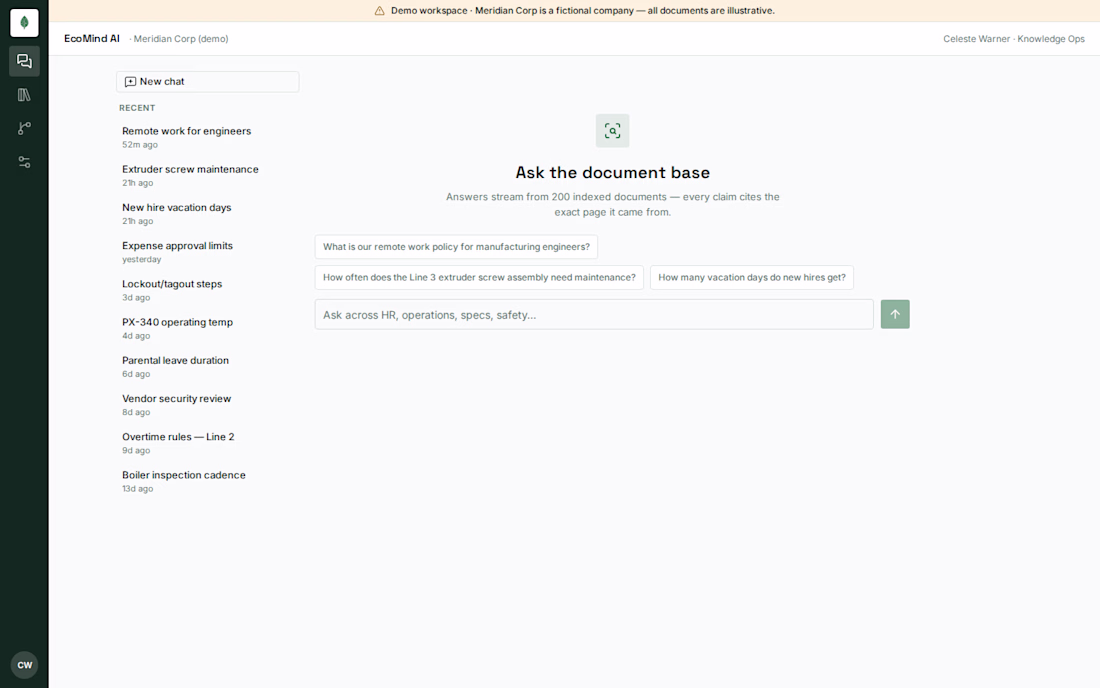This screenshot has width=1100, height=688.
Task: Click the demo workspace banner text
Action: click(x=583, y=11)
